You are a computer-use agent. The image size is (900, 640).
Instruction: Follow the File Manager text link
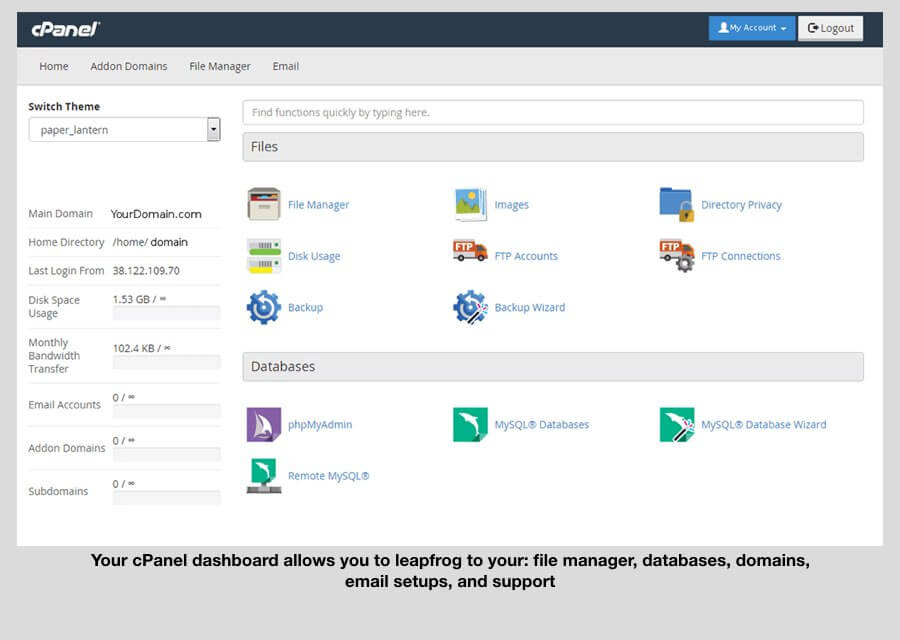click(319, 204)
